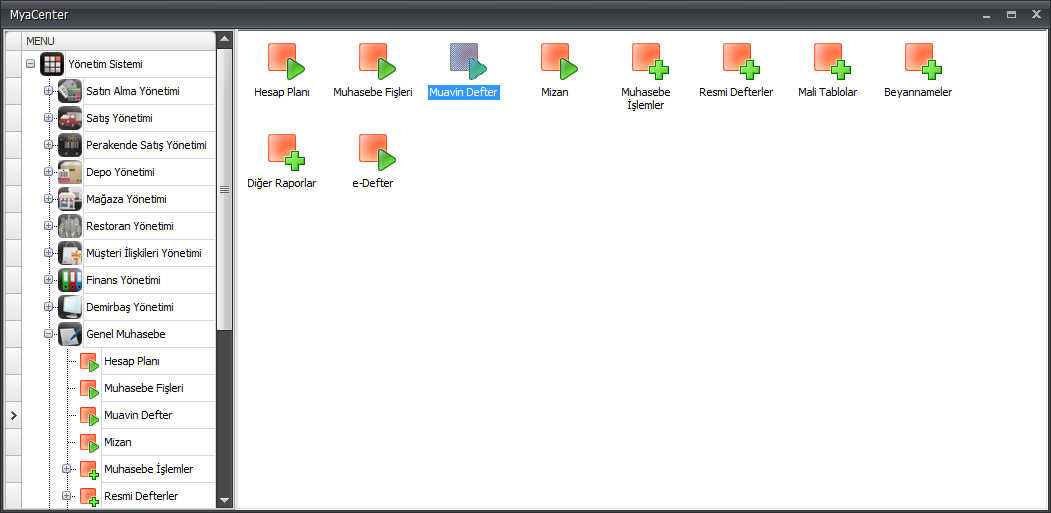Viewport: 1051px width, 513px height.
Task: Click the Restoran Yönetimi cutlery icon
Action: (70, 226)
